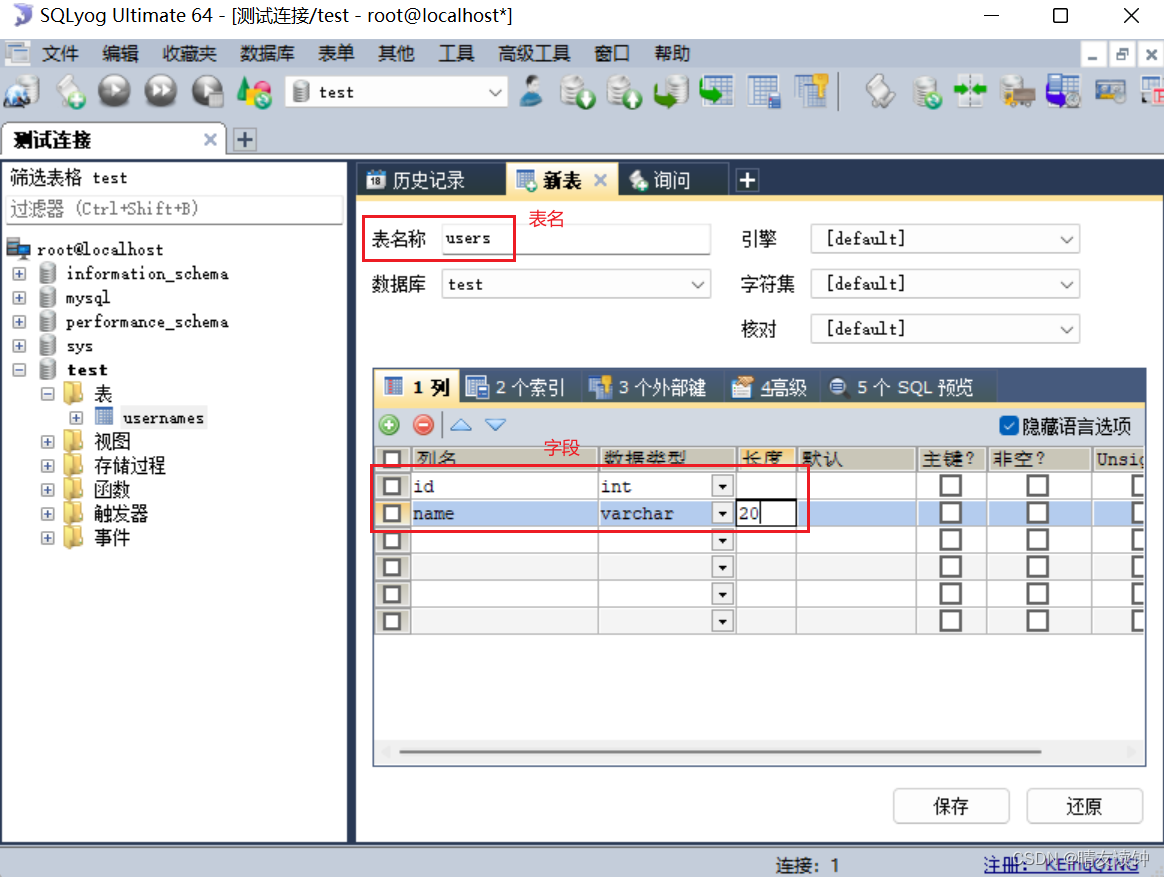Click the database synchronization icon
The width and height of the screenshot is (1164, 877).
point(926,91)
